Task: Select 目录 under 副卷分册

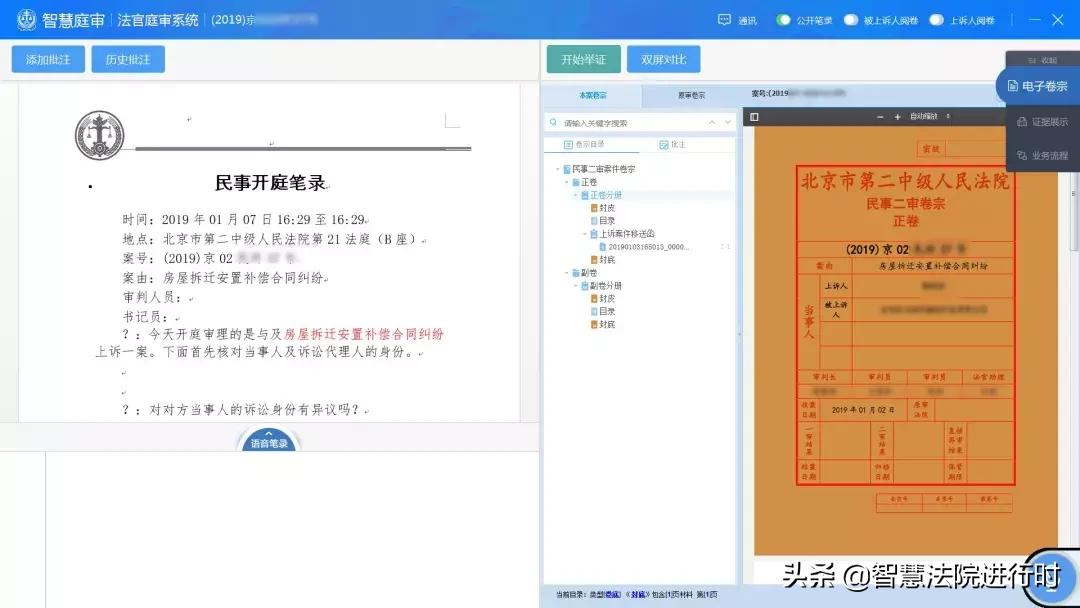Action: [x=607, y=311]
